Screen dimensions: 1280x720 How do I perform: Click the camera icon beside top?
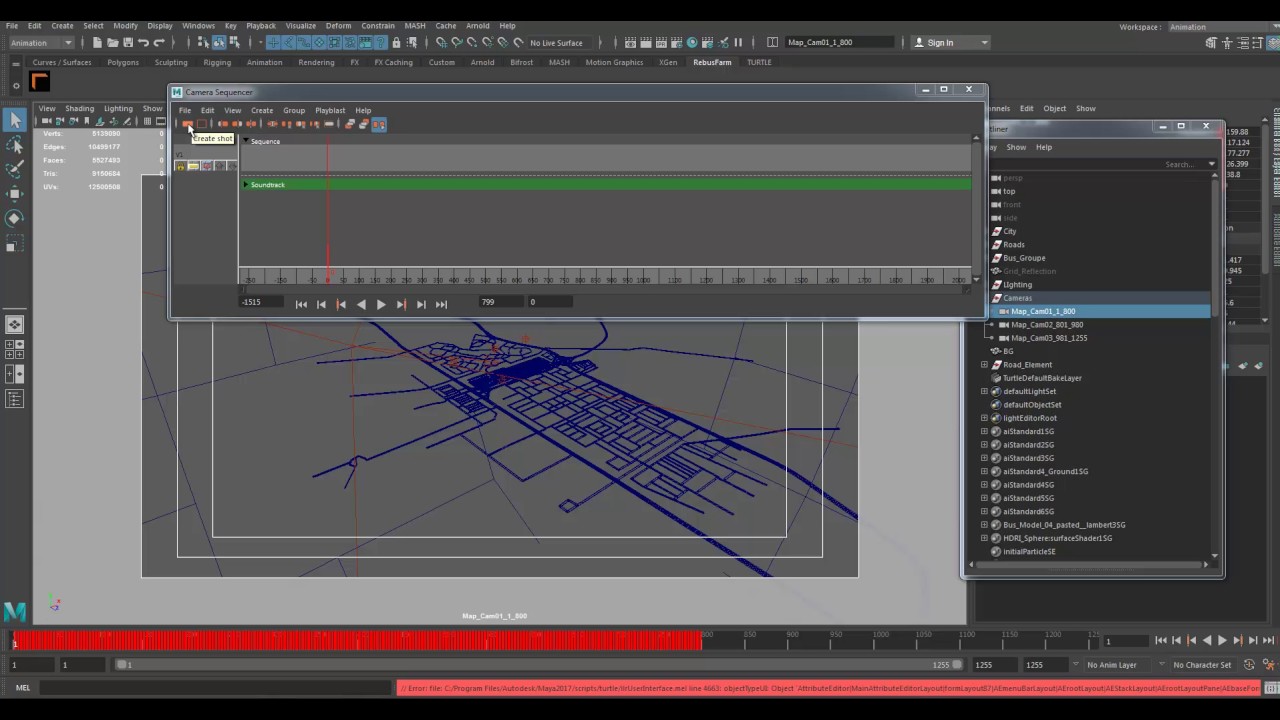996,191
